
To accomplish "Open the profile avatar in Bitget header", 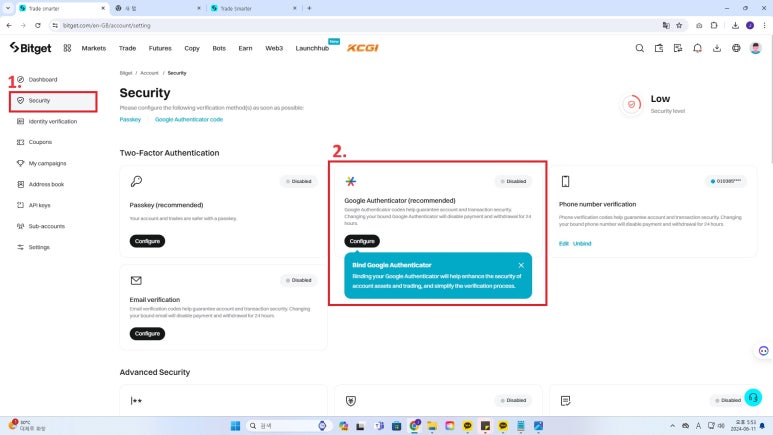I will [755, 48].
